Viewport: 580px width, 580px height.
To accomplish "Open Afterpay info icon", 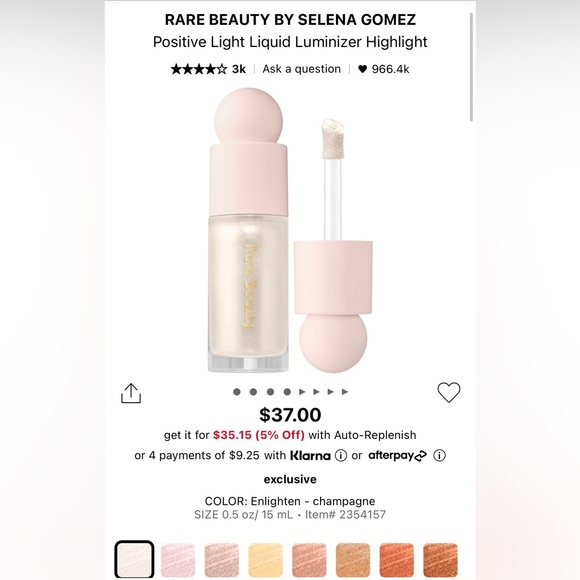I will (439, 455).
